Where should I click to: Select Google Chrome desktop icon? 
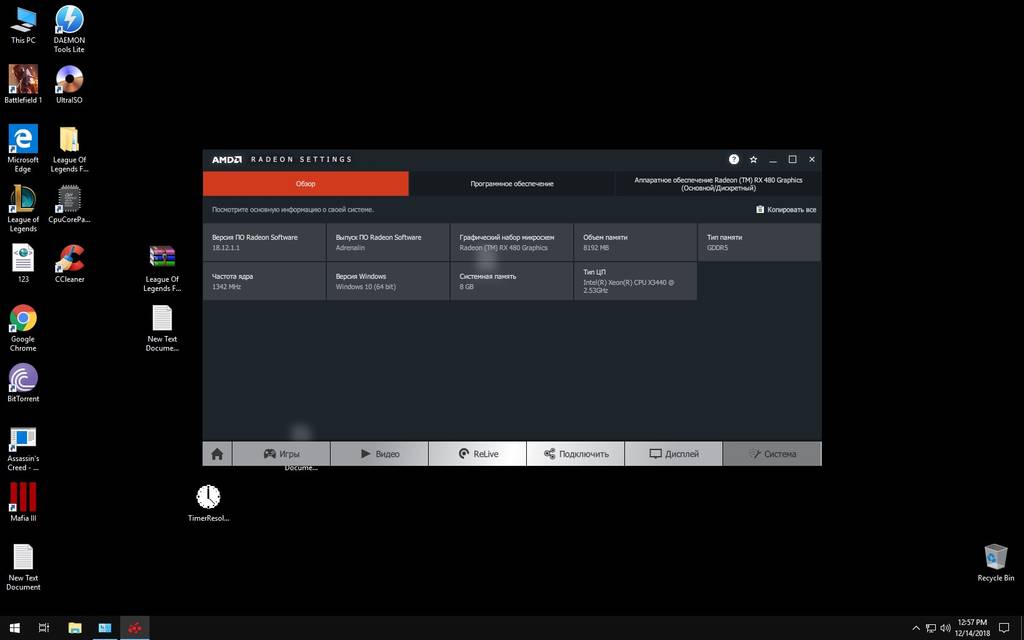pos(23,328)
